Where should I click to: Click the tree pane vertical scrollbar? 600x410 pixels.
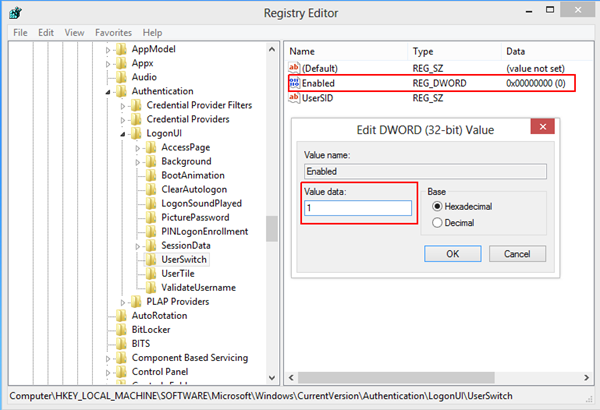[x=271, y=229]
